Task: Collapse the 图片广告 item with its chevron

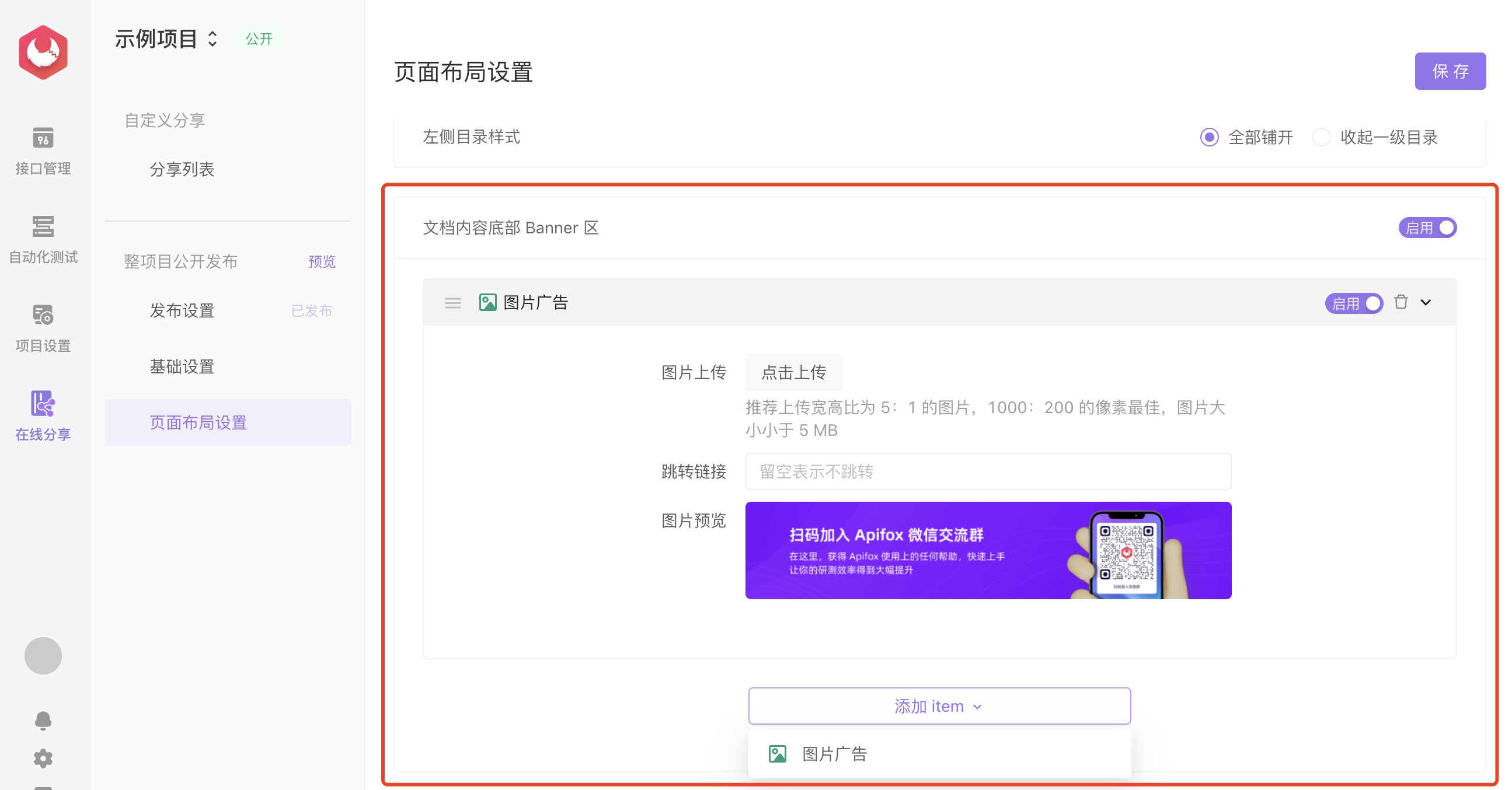Action: coord(1426,303)
